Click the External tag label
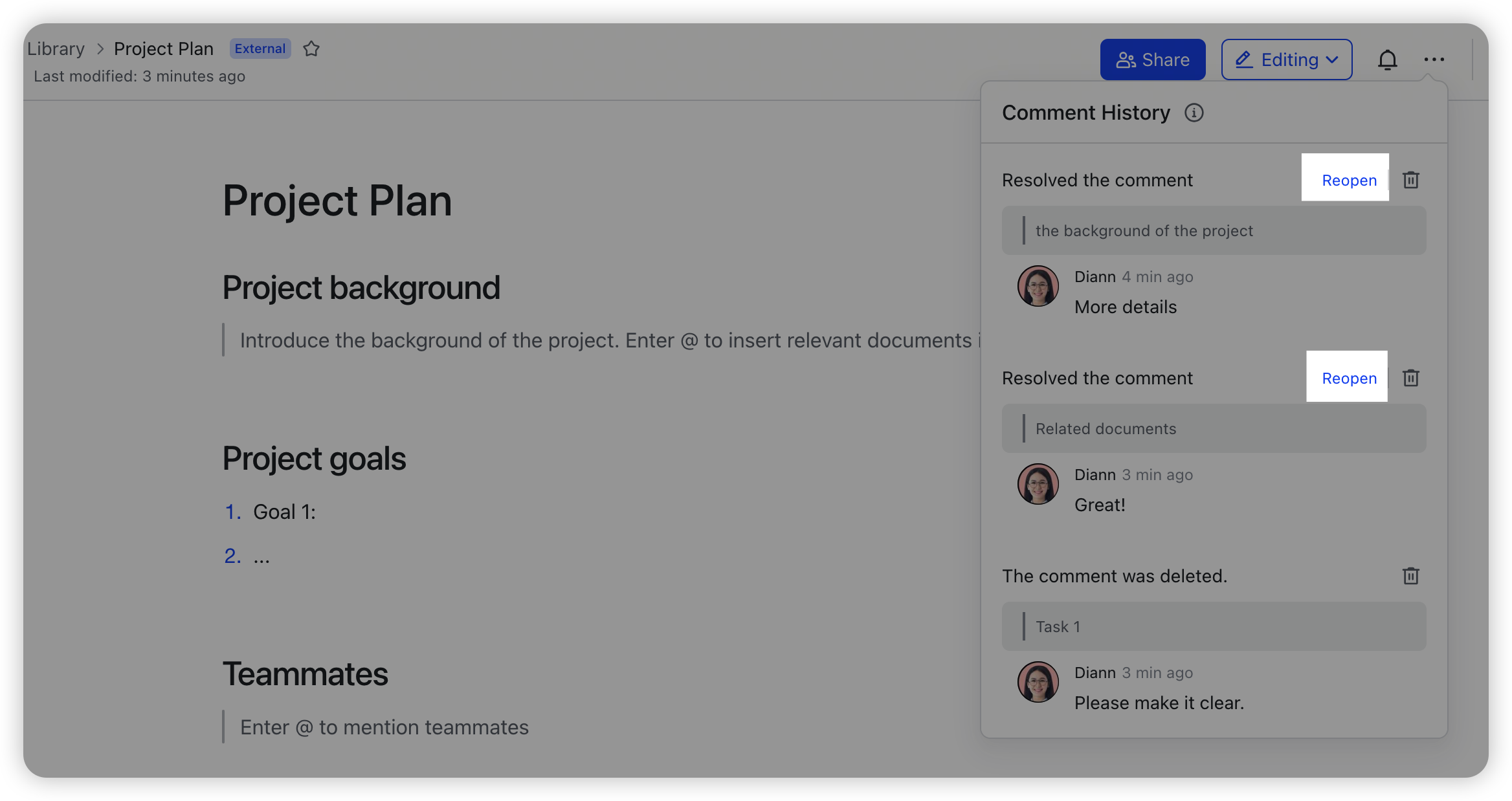The image size is (1512, 801). coord(260,49)
